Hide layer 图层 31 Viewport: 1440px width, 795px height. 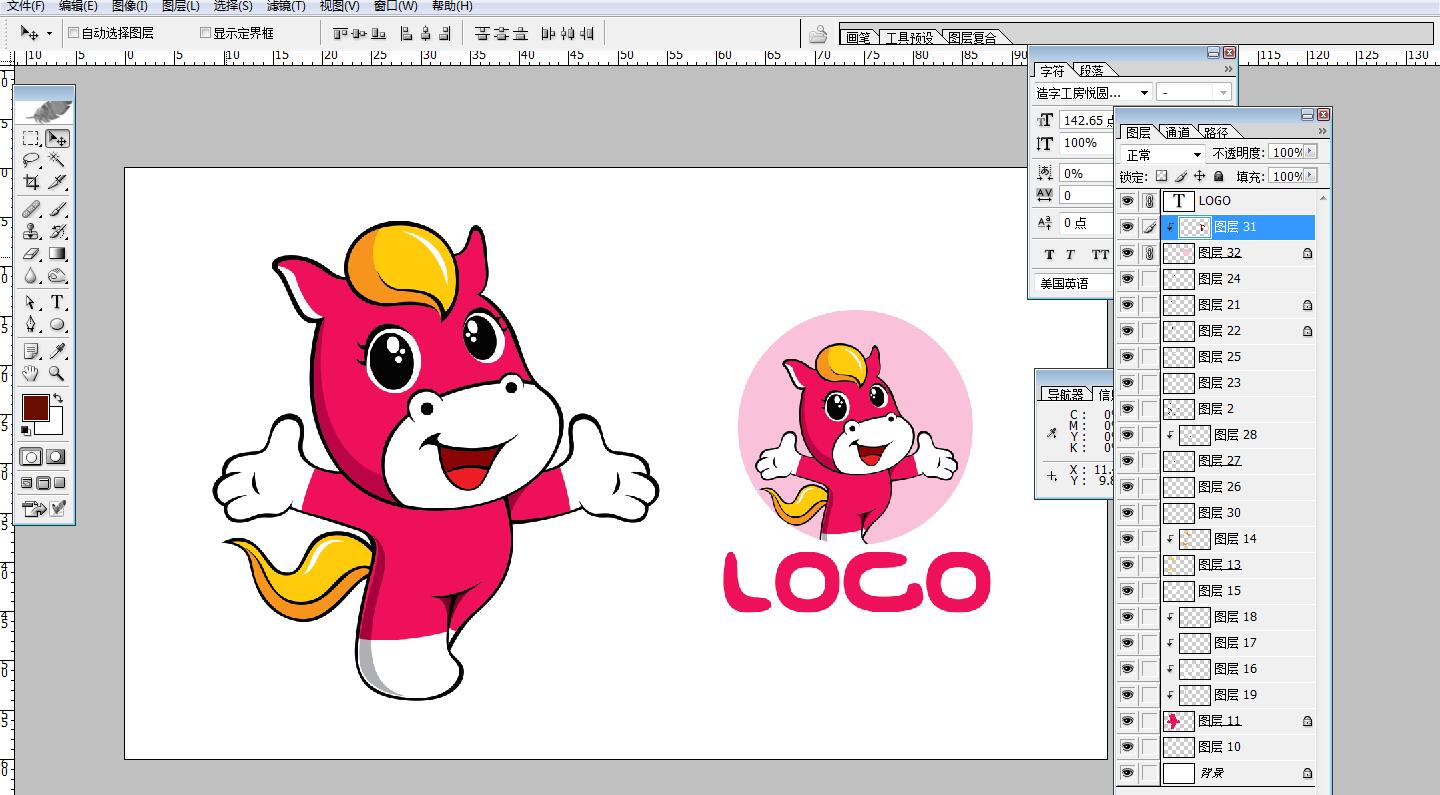click(x=1127, y=227)
